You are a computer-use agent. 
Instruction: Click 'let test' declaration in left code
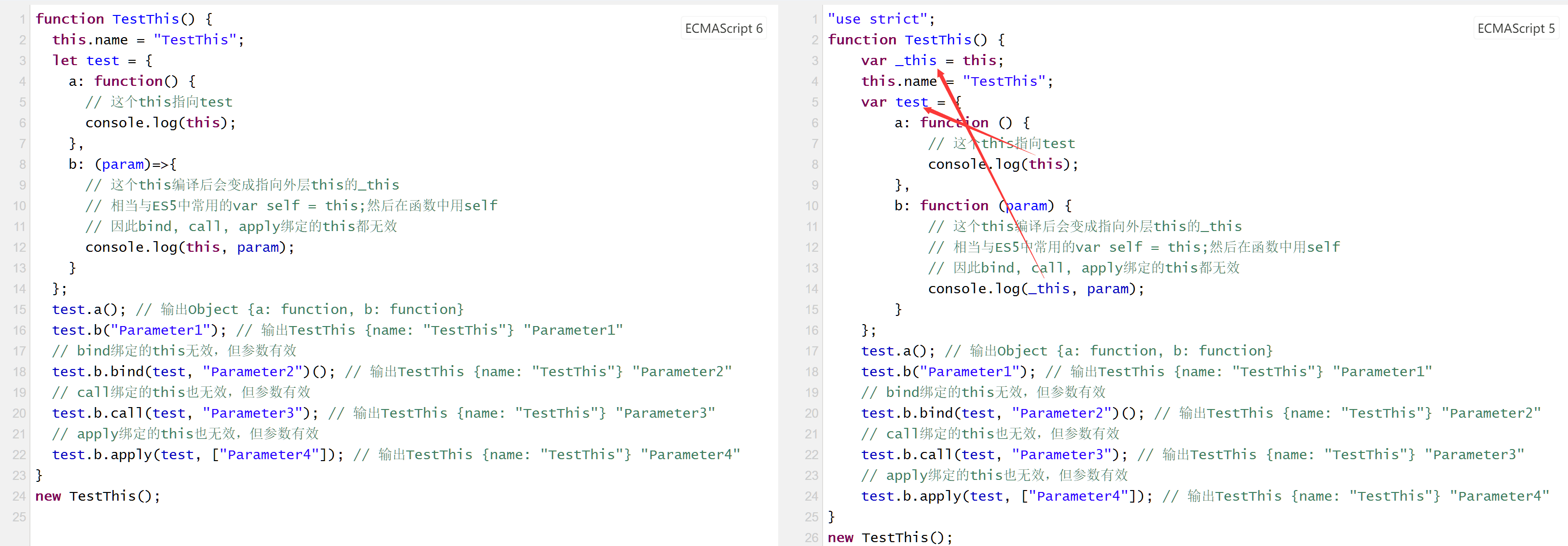[x=85, y=60]
